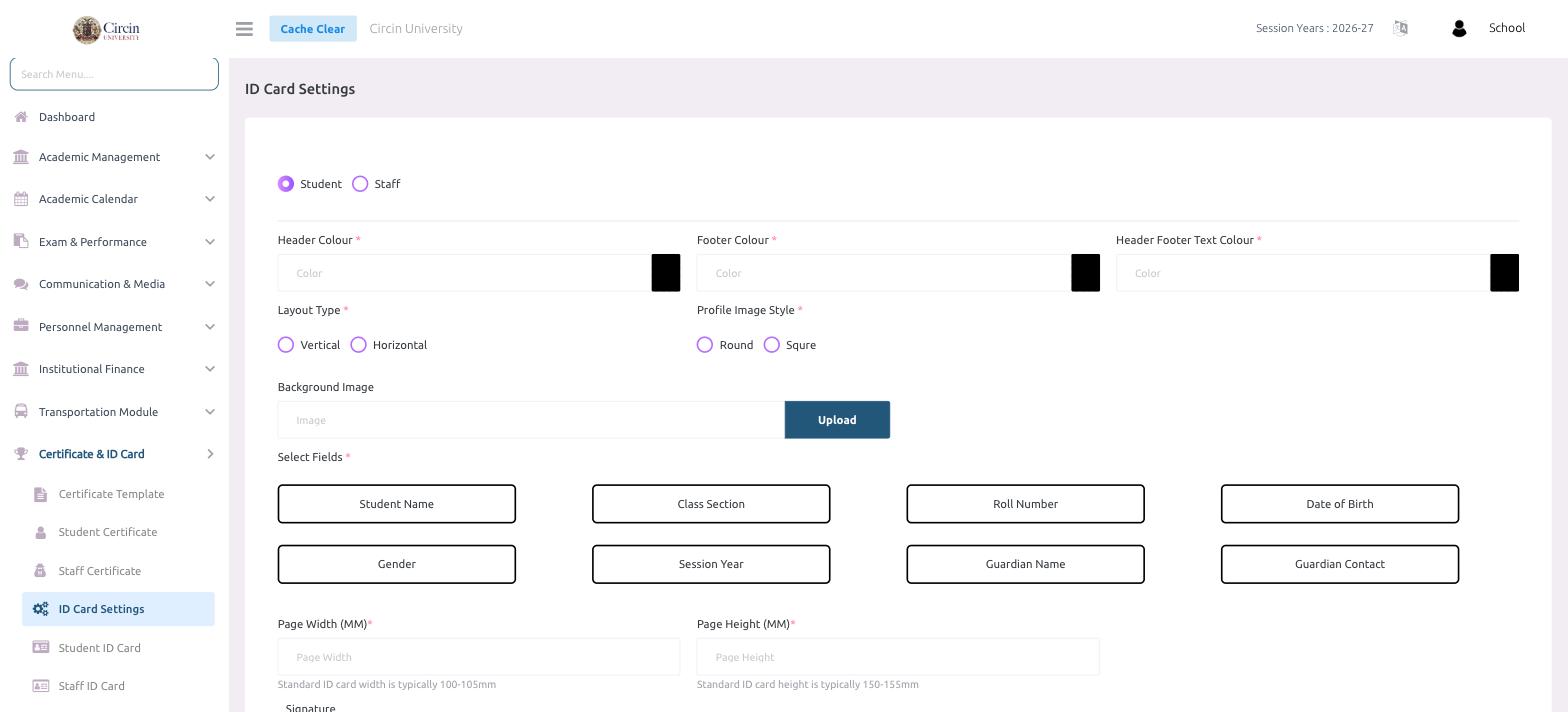Pick Header Footer Text Colour swatch
This screenshot has width=1568, height=712.
(1504, 273)
